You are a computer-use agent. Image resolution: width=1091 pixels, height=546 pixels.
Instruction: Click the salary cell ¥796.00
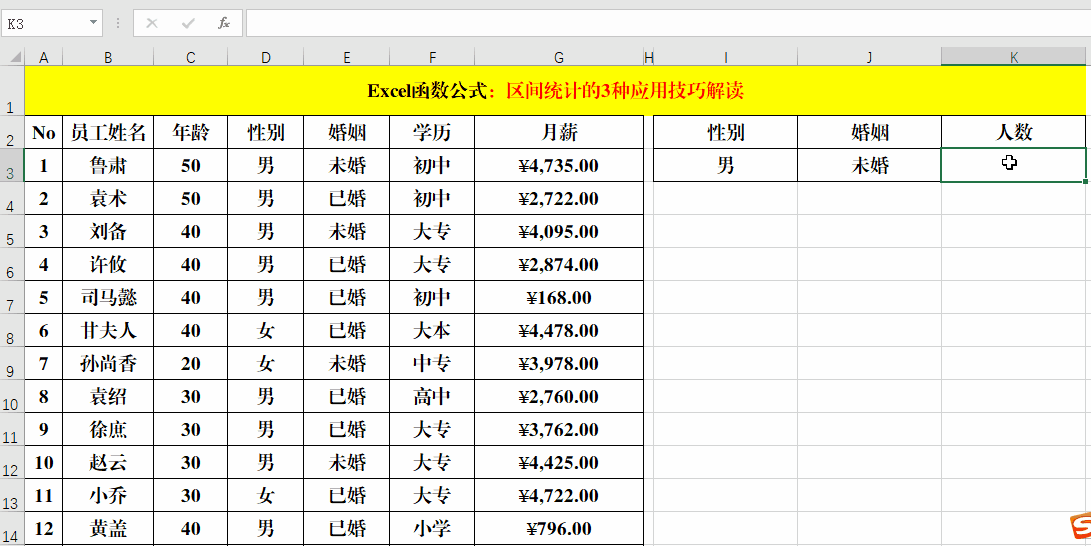559,529
